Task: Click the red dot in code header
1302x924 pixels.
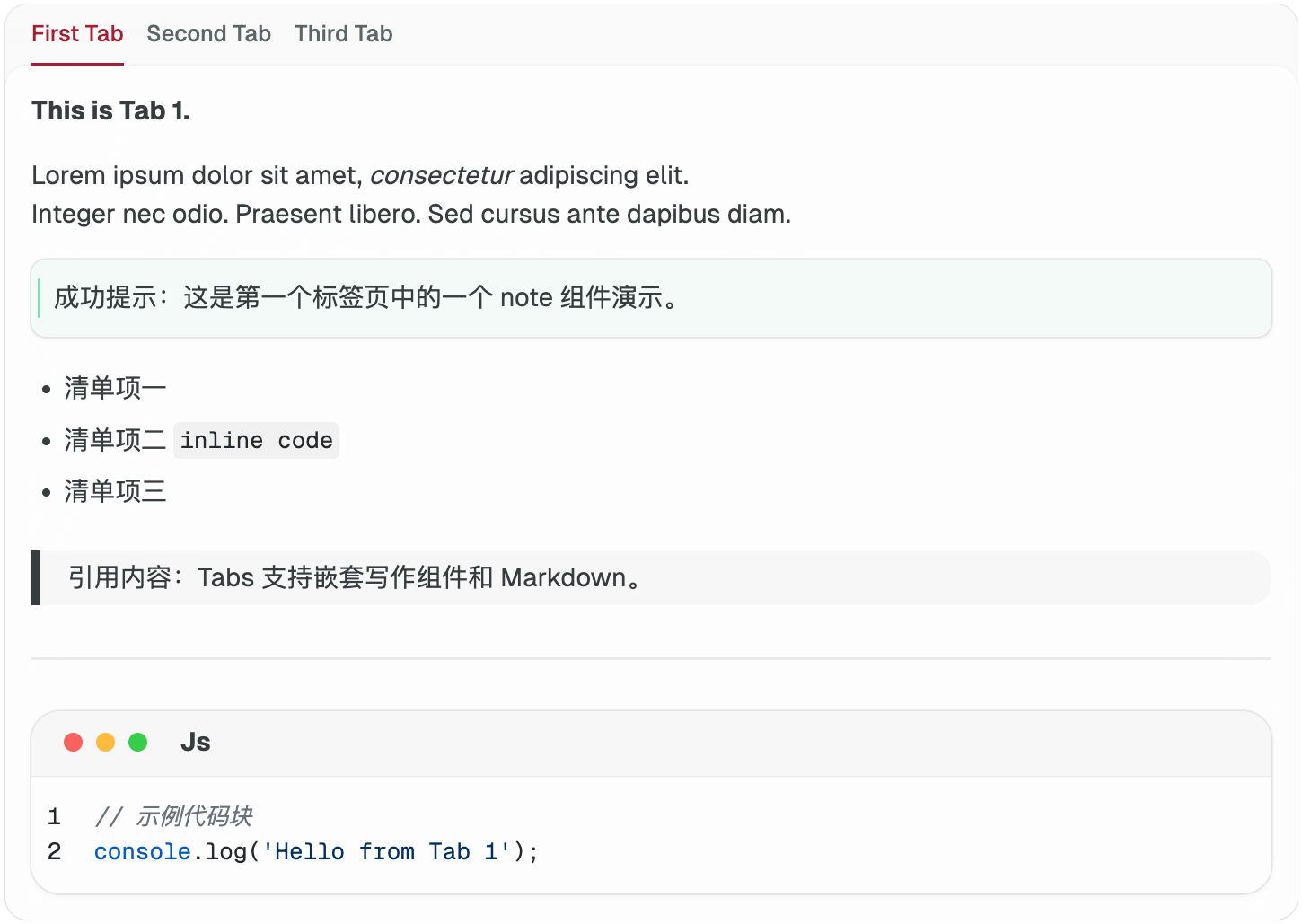Action: 74,742
